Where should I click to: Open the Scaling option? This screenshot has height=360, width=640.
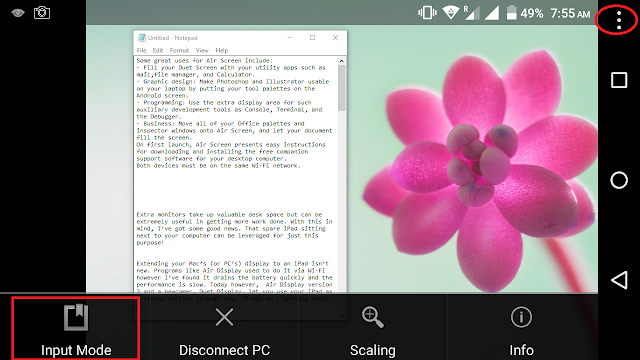[x=373, y=329]
